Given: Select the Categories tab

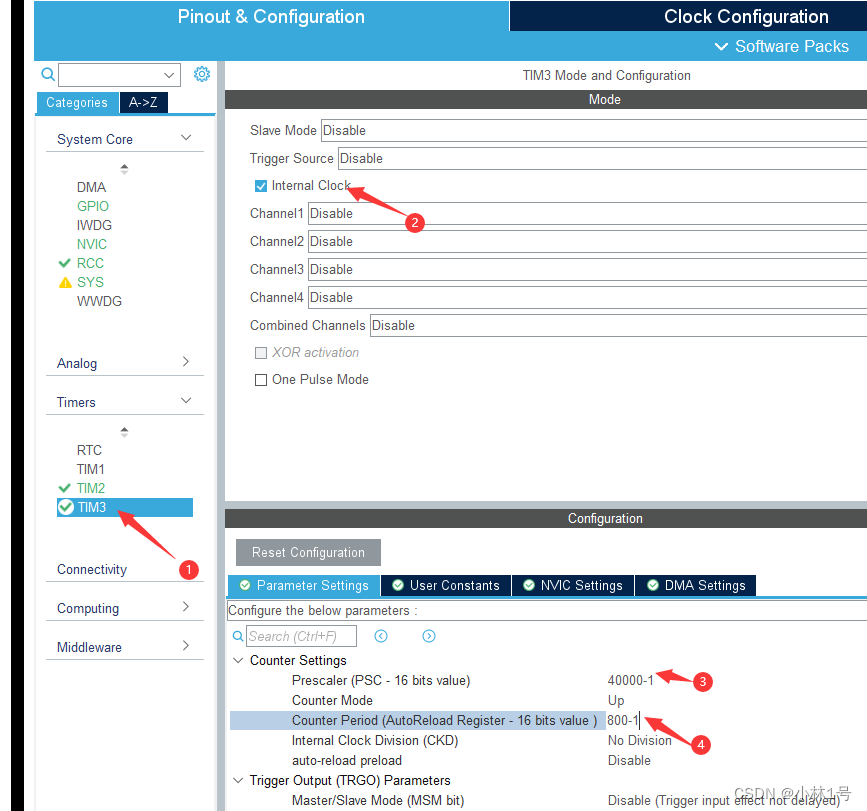Looking at the screenshot, I should click(x=77, y=102).
